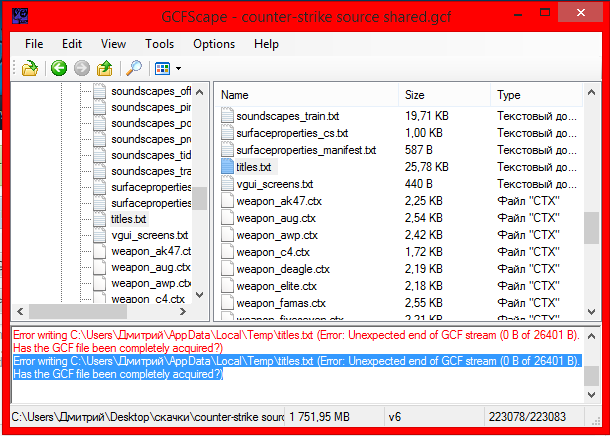Click the 25,78 KB size cell
This screenshot has height=436, width=610.
[x=426, y=167]
